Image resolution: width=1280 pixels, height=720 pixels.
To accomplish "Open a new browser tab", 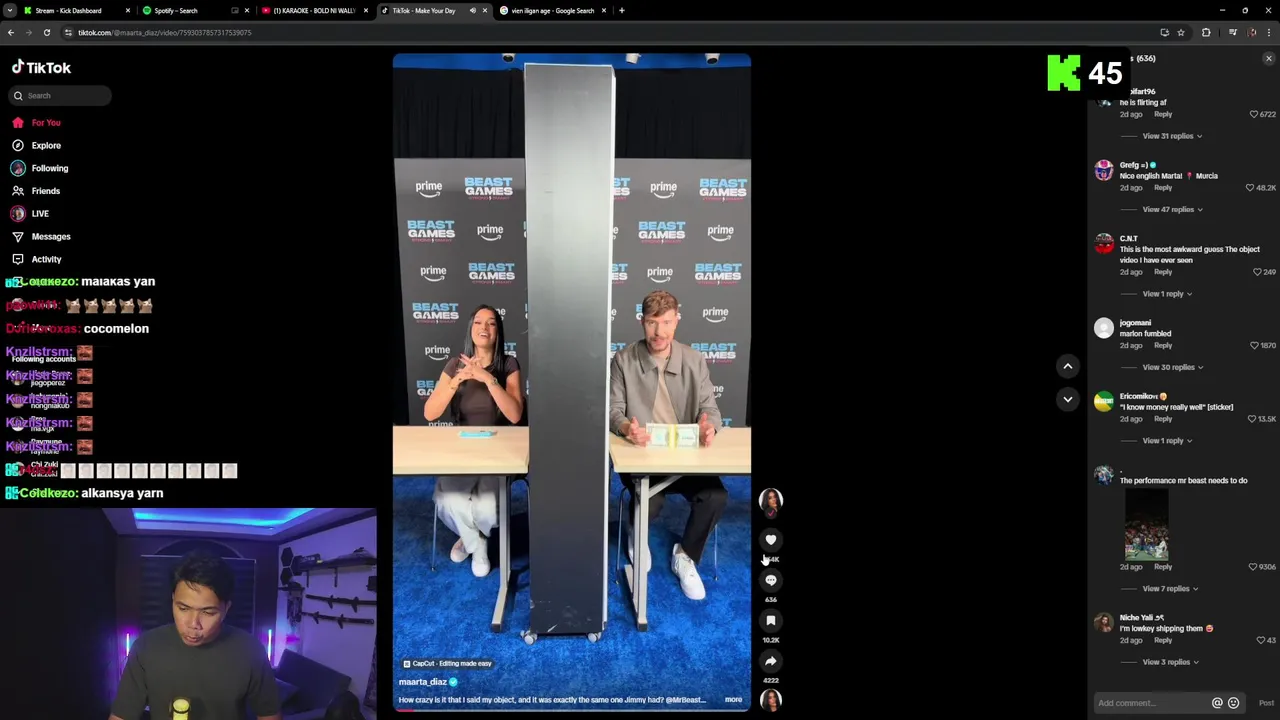I will click(621, 11).
